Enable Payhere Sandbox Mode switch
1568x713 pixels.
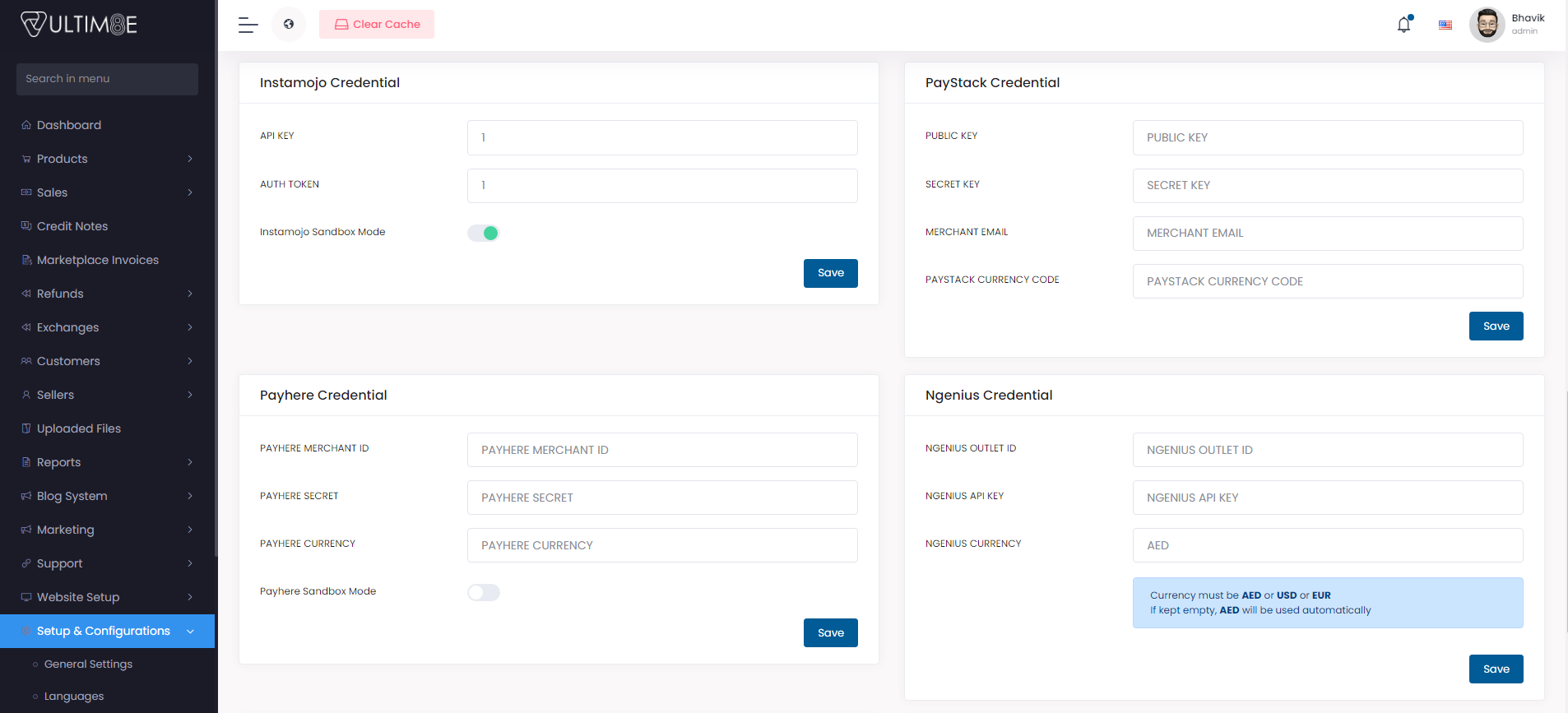484,592
